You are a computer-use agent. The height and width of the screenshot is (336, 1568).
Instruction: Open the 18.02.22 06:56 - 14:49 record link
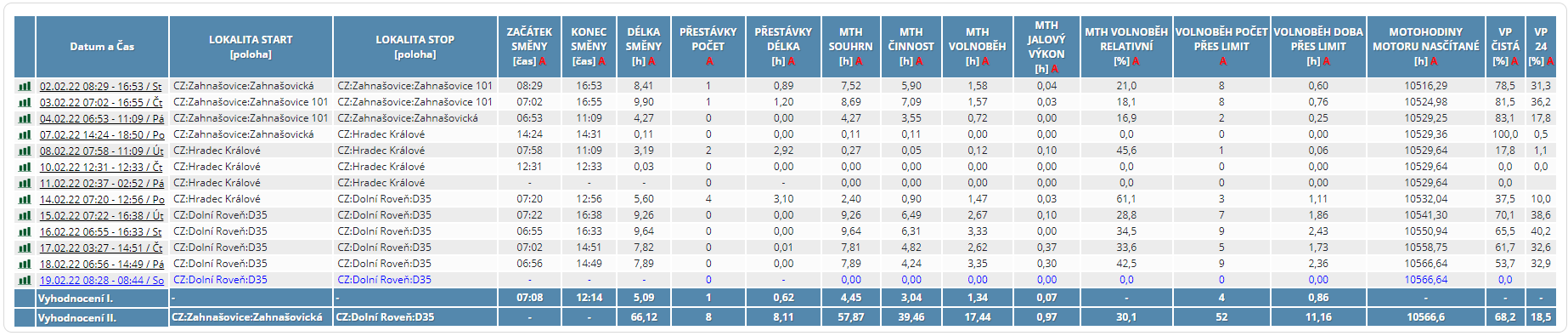coord(102,264)
